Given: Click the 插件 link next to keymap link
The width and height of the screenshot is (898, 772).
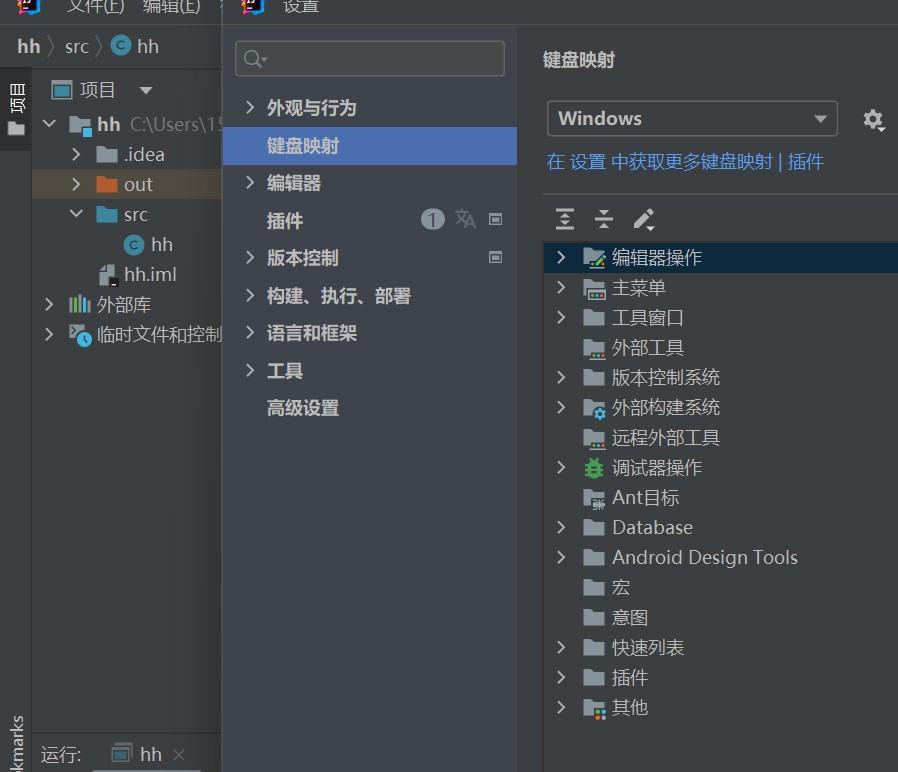Looking at the screenshot, I should 805,162.
